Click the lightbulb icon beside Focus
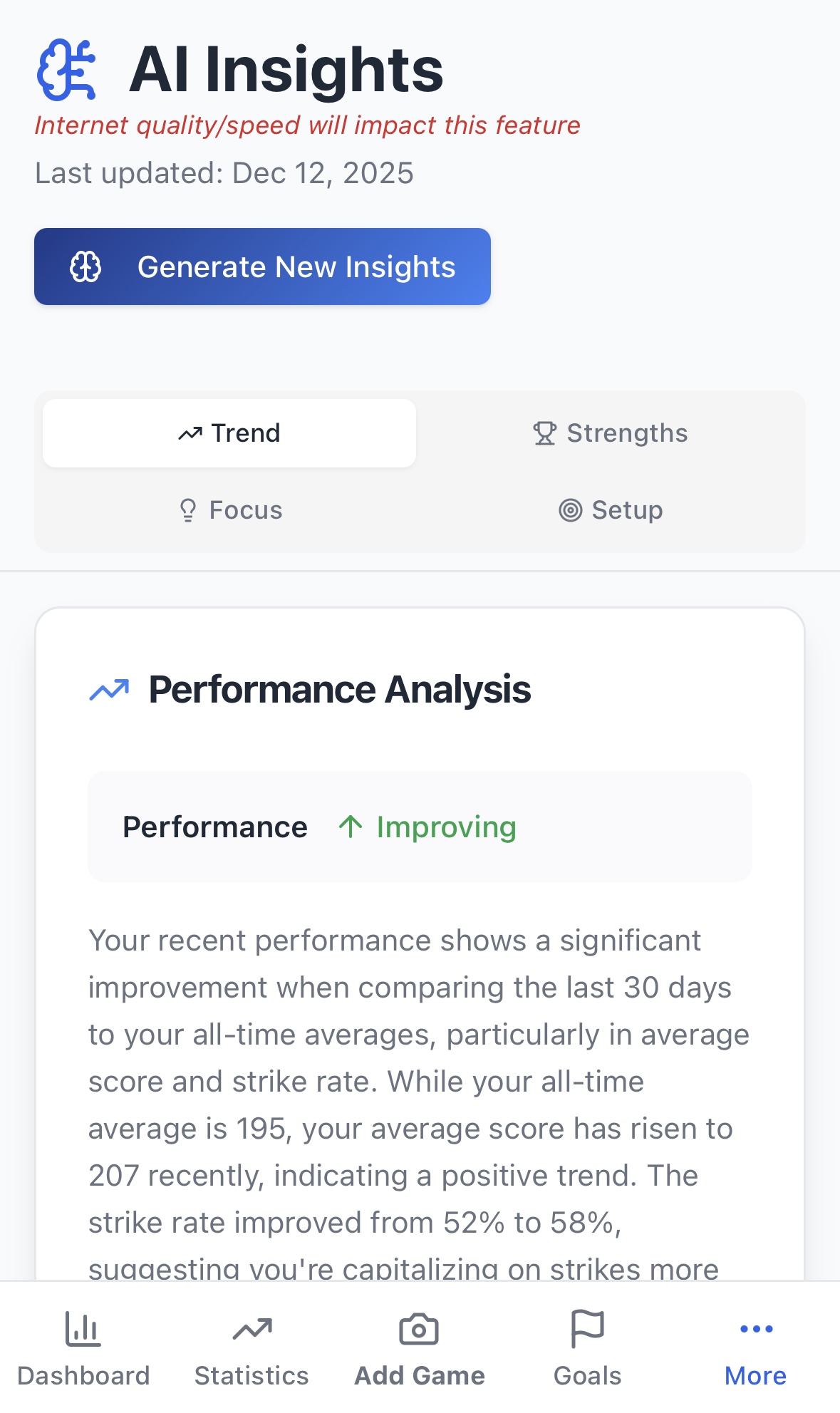The image size is (840, 1413). (187, 509)
